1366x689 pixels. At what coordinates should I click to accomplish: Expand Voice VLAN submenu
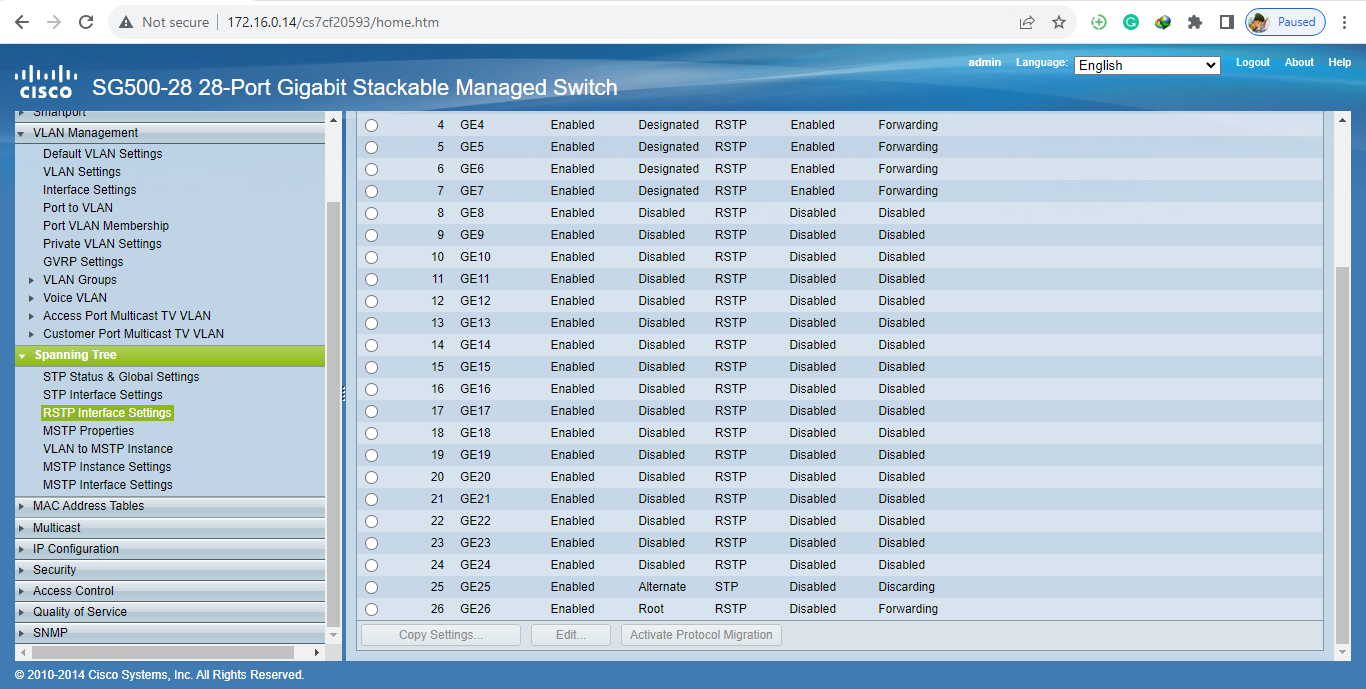32,298
